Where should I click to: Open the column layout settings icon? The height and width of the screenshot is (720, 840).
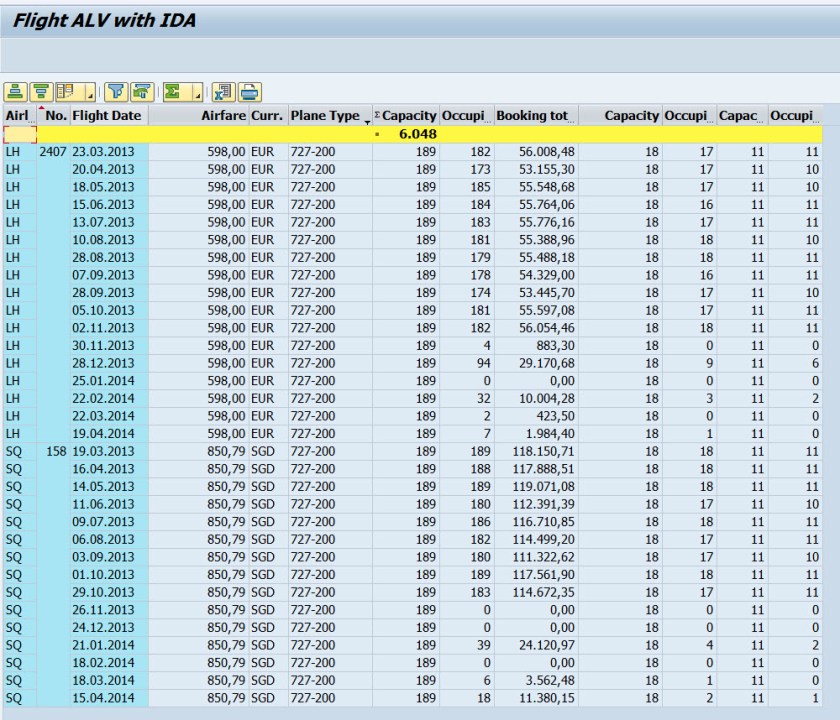(x=66, y=92)
